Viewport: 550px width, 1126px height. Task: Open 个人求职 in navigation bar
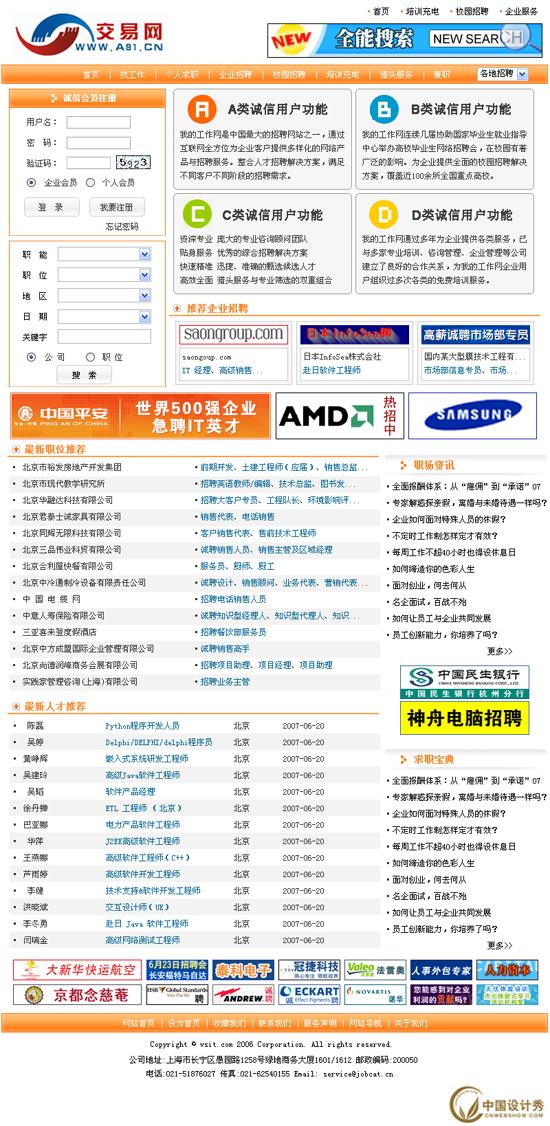point(182,75)
